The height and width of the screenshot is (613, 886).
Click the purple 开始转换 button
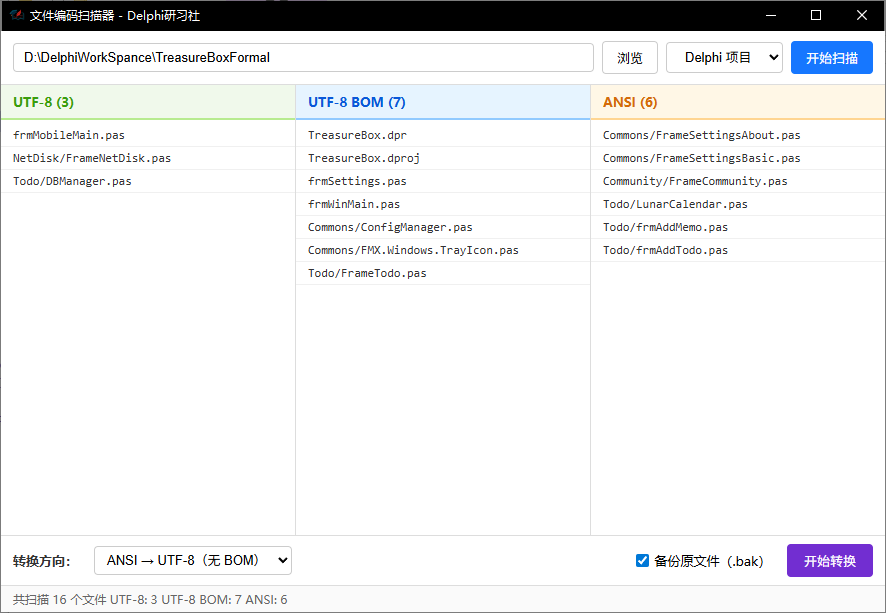[x=829, y=560]
